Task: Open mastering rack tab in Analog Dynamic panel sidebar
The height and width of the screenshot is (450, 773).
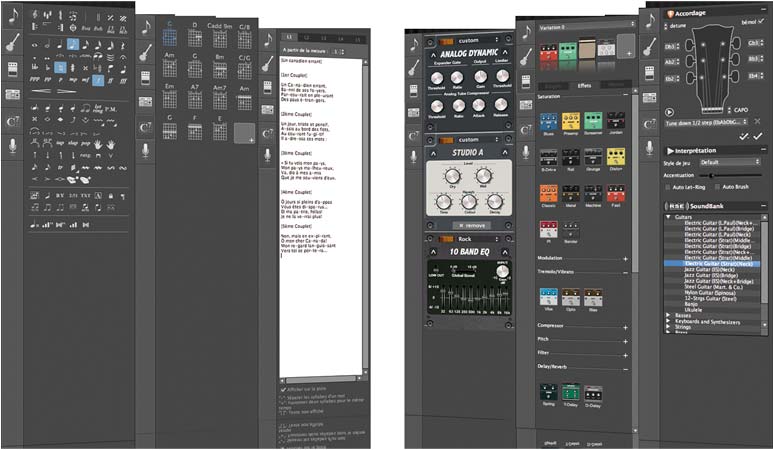Action: point(413,113)
